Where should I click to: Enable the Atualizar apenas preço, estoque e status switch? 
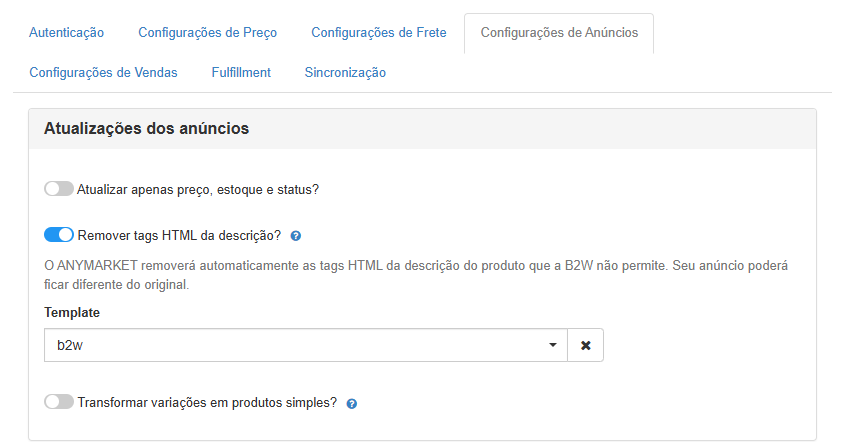pyautogui.click(x=59, y=189)
